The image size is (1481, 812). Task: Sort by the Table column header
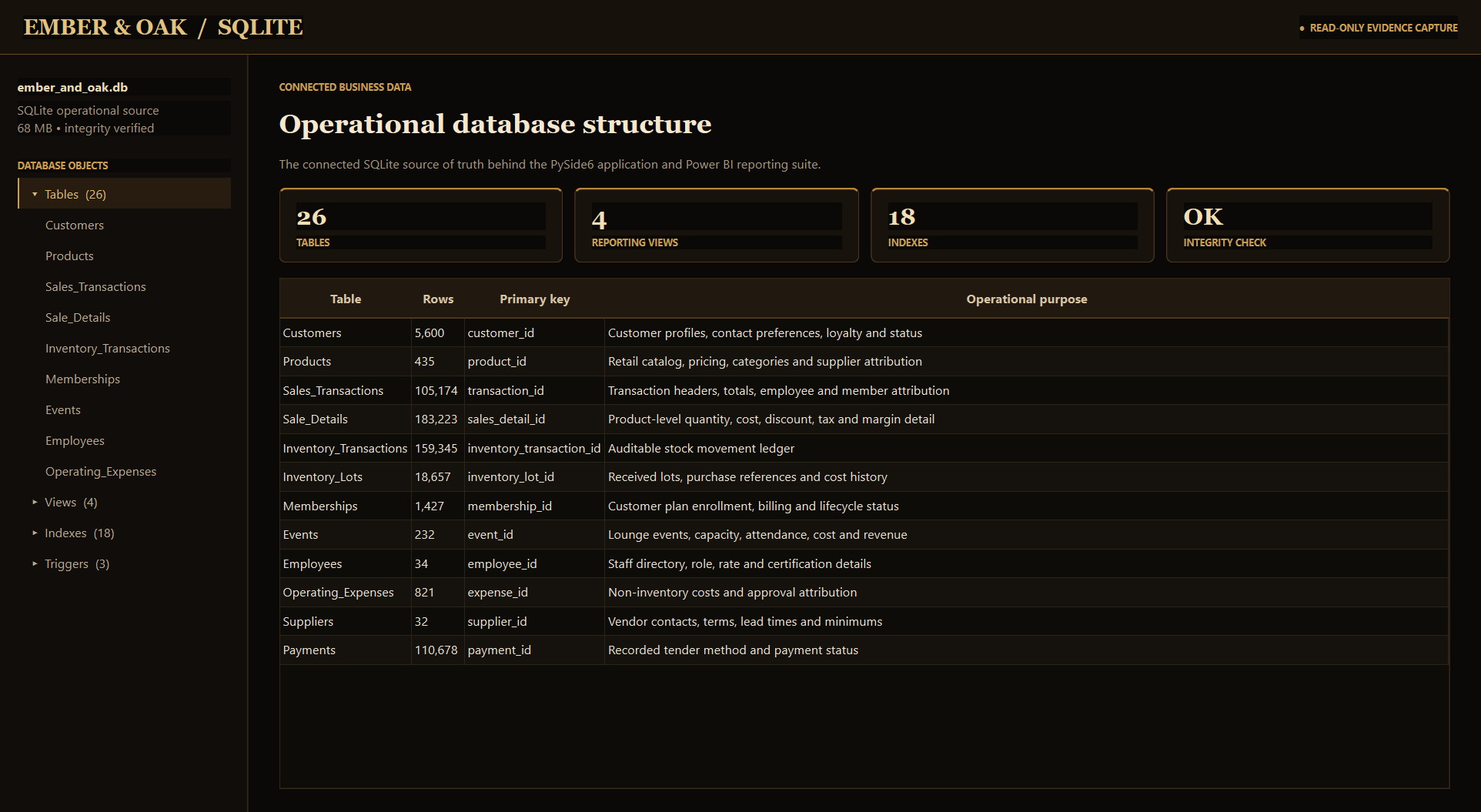(x=346, y=299)
